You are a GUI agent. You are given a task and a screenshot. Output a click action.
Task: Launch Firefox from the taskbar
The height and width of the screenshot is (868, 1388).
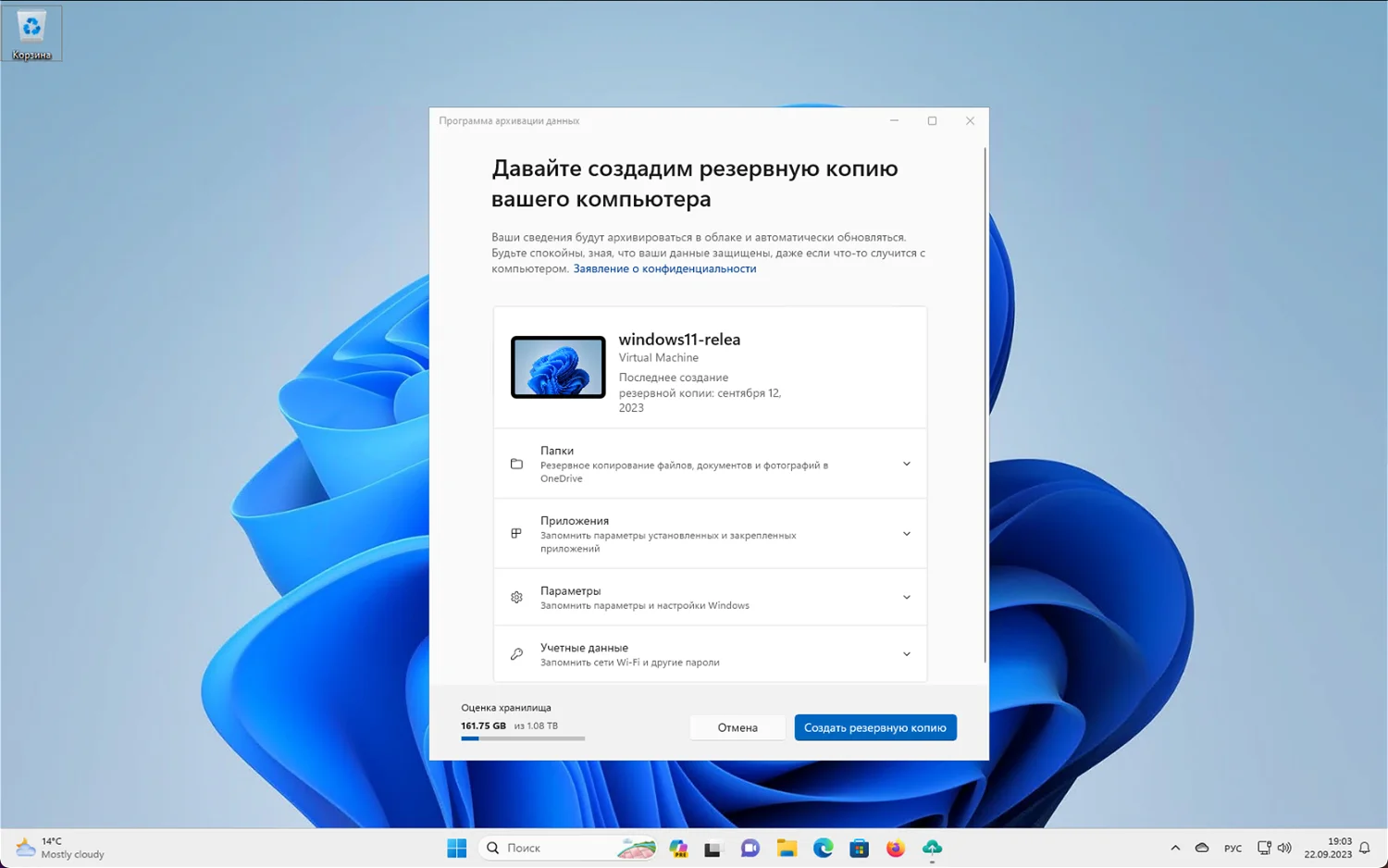click(x=895, y=848)
